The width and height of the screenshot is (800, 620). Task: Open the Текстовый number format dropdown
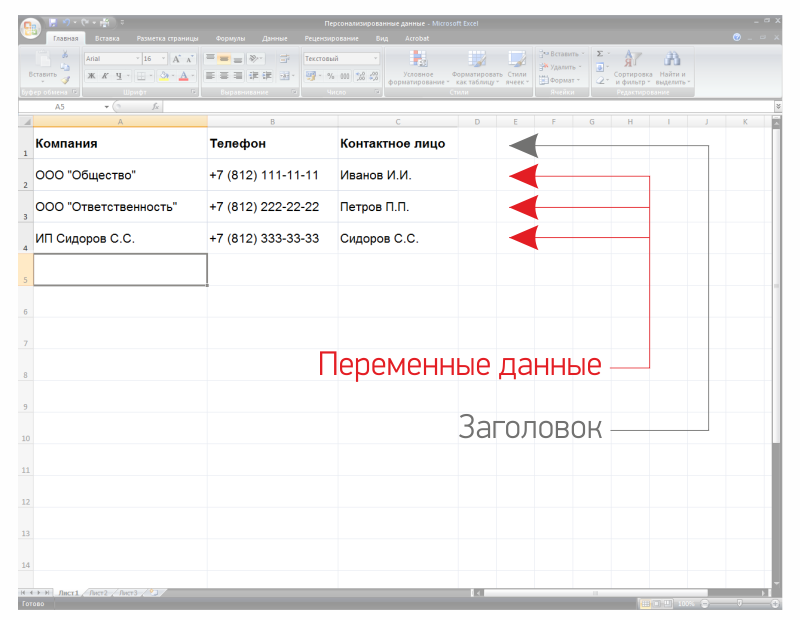376,59
